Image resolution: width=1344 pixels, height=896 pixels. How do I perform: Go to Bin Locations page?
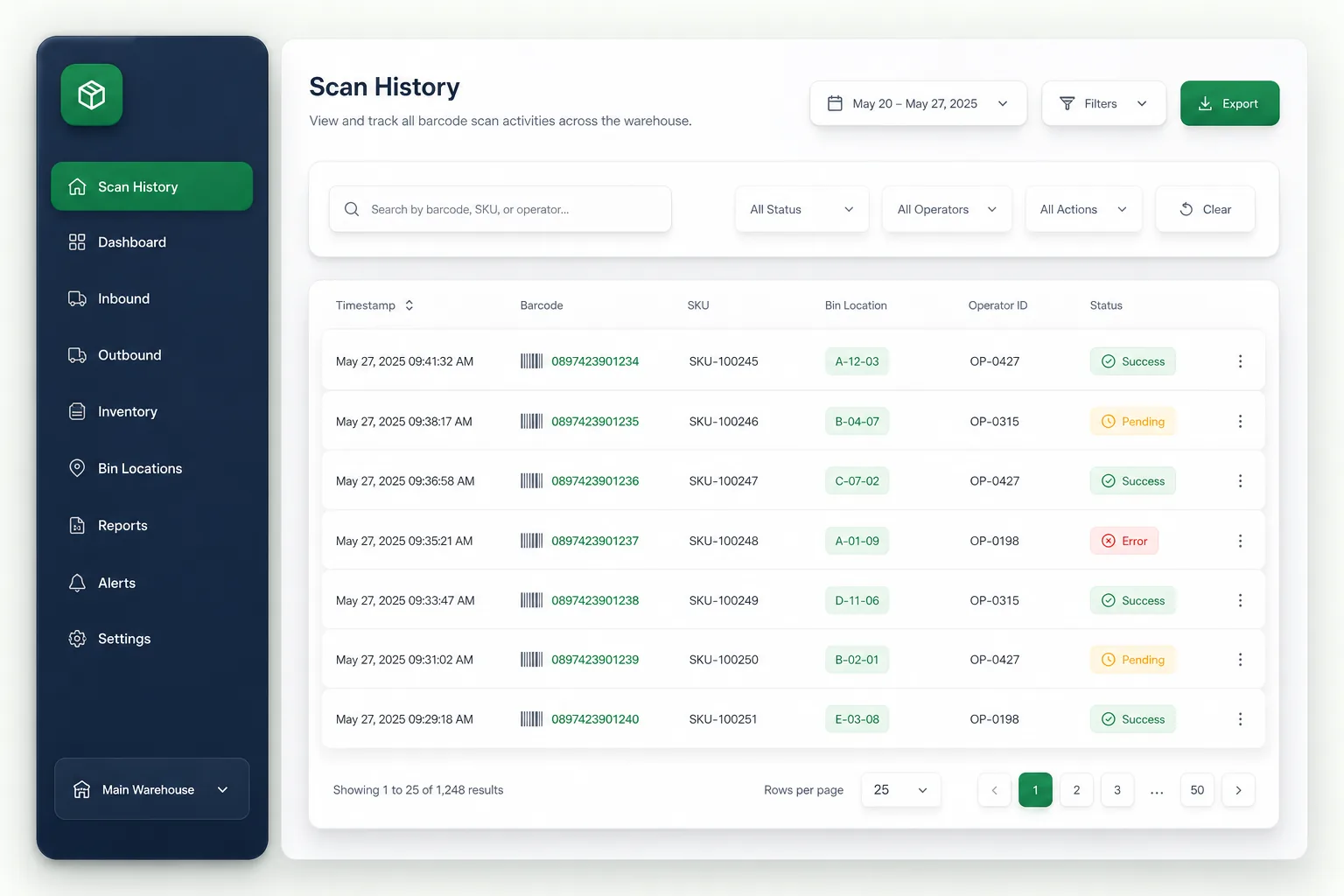(x=152, y=469)
